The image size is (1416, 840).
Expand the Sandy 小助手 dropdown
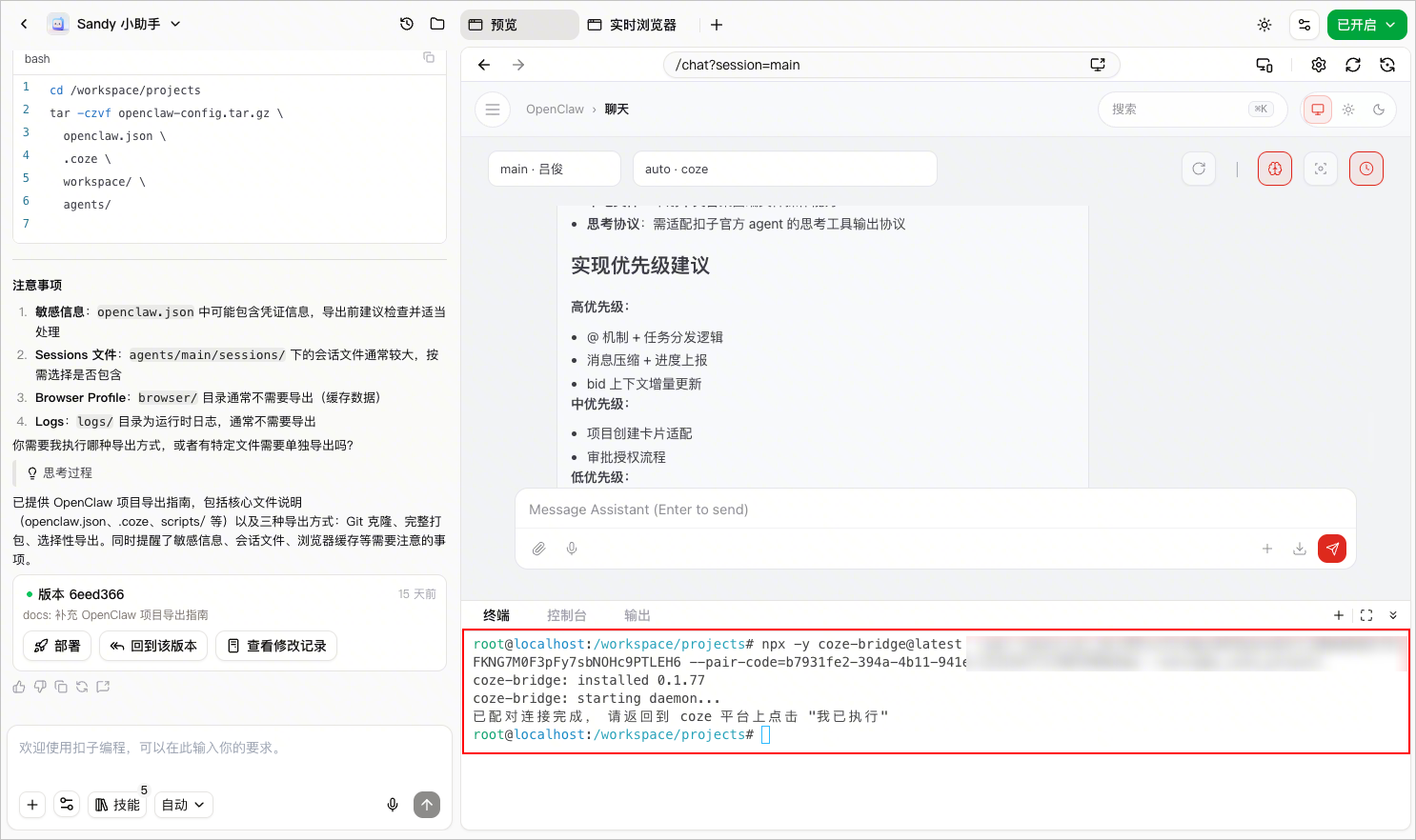[x=175, y=24]
